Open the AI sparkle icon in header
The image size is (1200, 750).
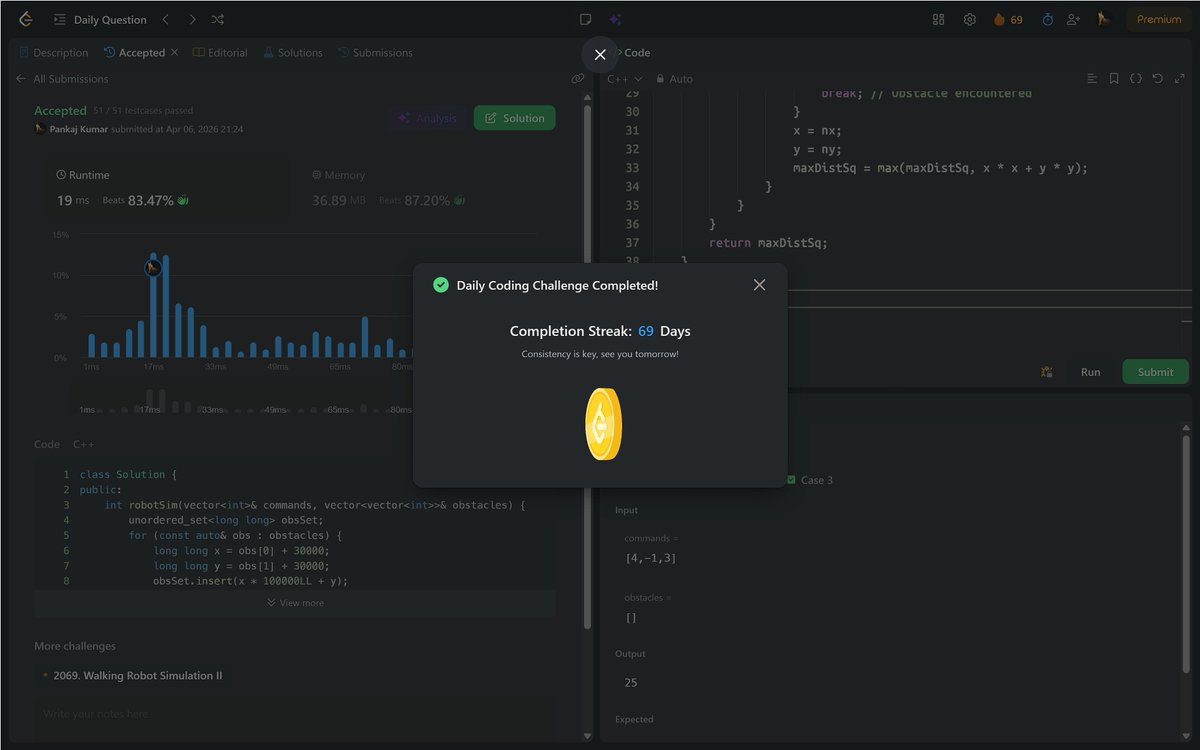click(614, 19)
